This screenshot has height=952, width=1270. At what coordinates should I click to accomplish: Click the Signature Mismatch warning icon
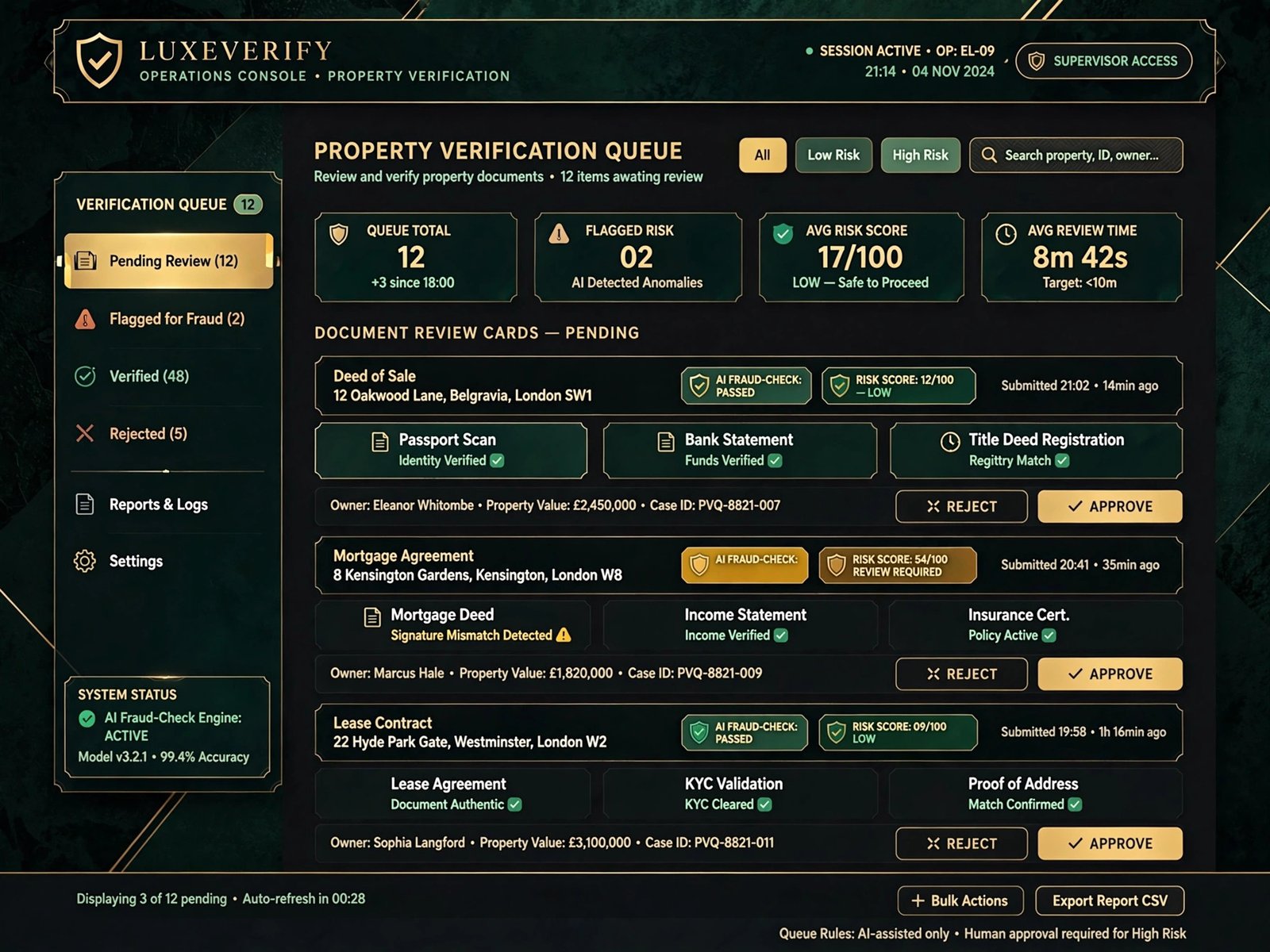pos(564,635)
